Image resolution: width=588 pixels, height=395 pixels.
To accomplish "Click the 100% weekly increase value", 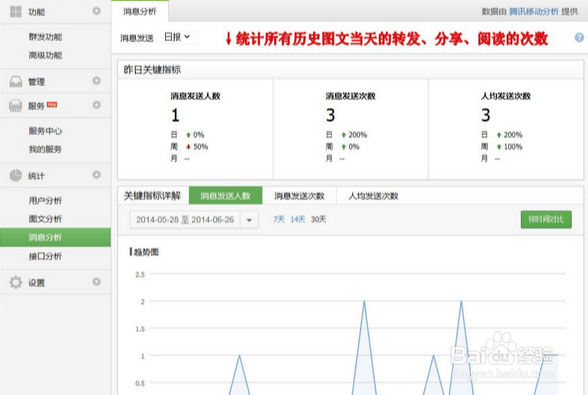I will click(513, 147).
